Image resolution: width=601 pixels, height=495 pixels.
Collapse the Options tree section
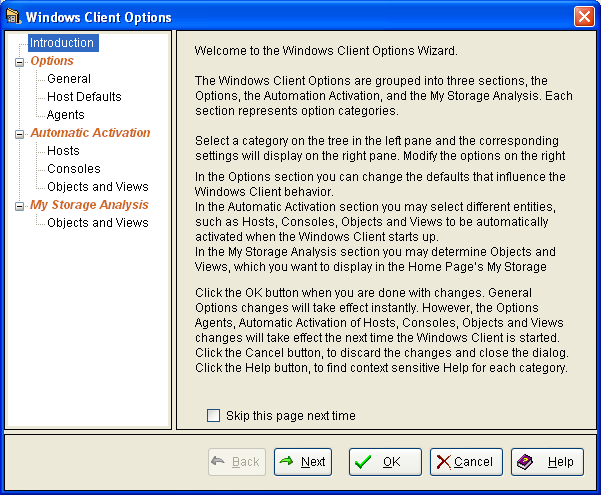coord(19,62)
